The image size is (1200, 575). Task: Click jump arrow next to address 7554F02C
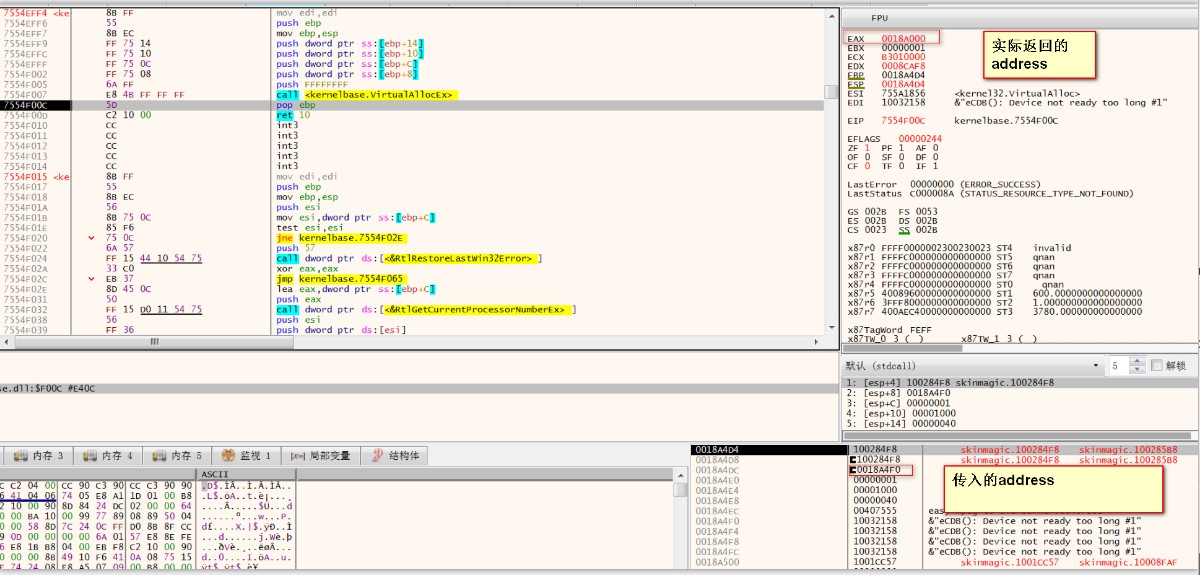[90, 279]
